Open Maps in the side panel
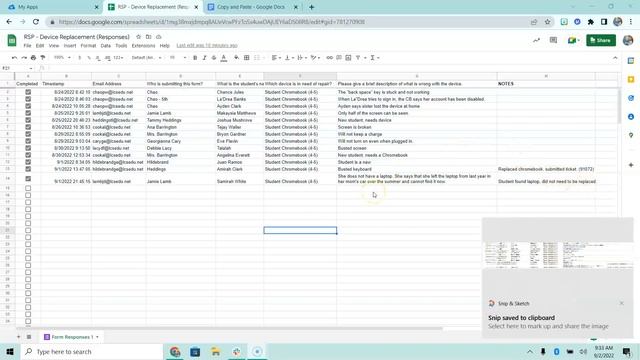Screen dimensions: 640x360 pos(631,135)
